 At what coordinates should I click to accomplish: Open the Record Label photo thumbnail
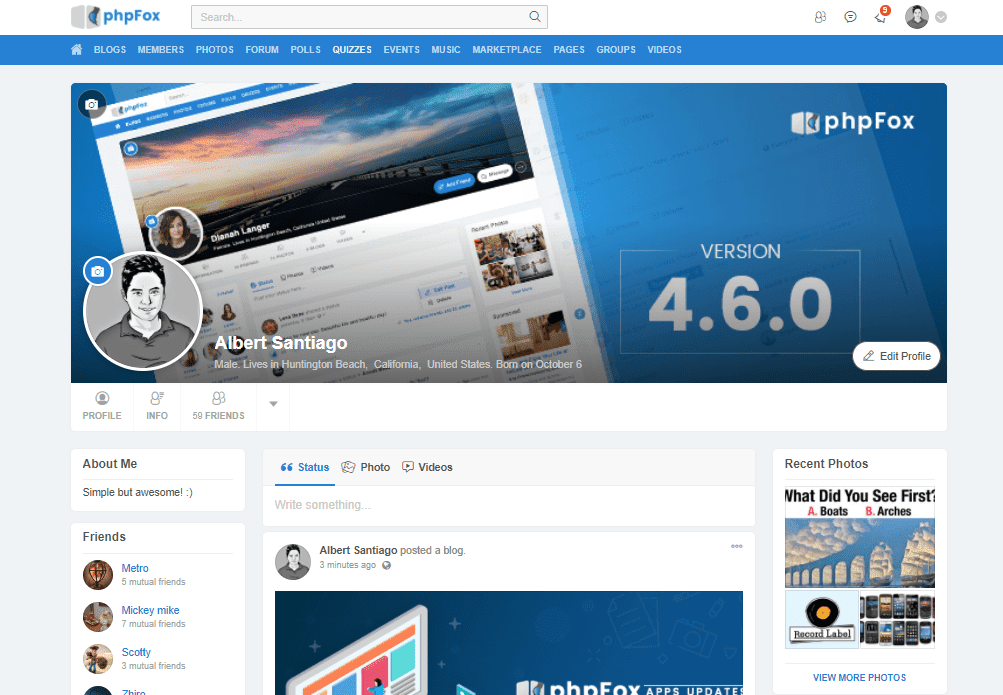tap(822, 620)
